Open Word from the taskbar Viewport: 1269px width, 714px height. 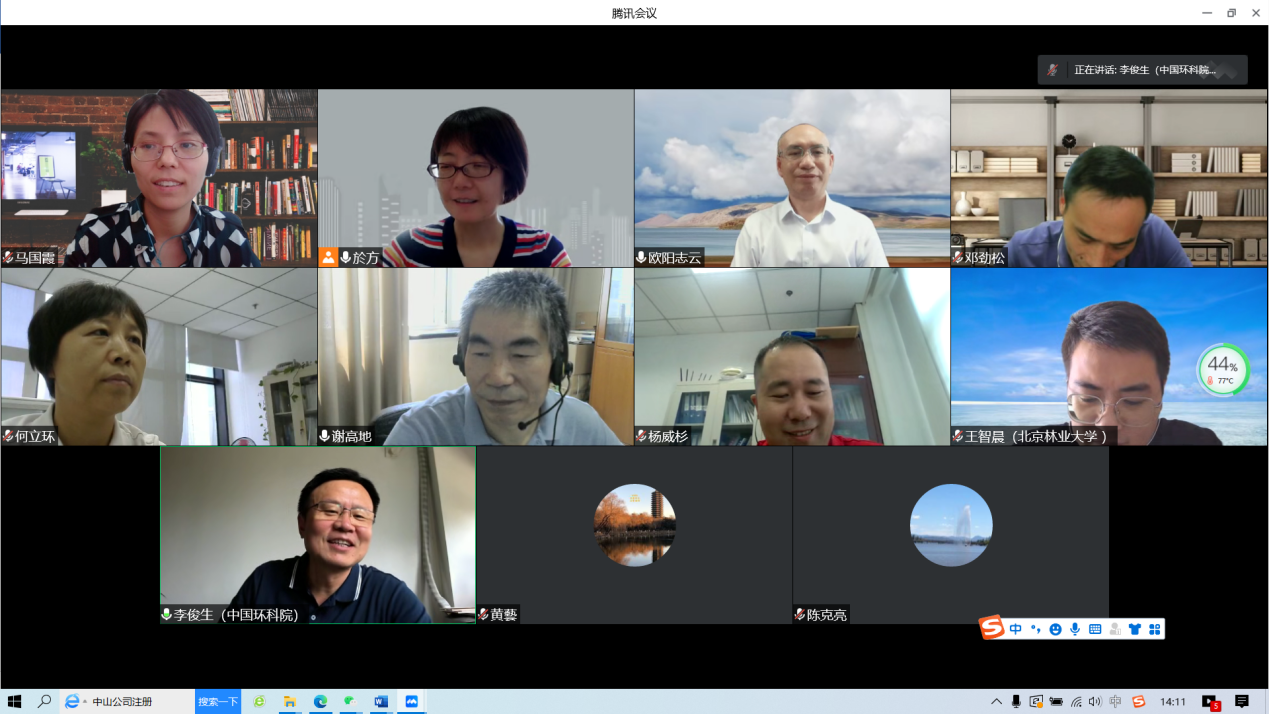click(381, 702)
